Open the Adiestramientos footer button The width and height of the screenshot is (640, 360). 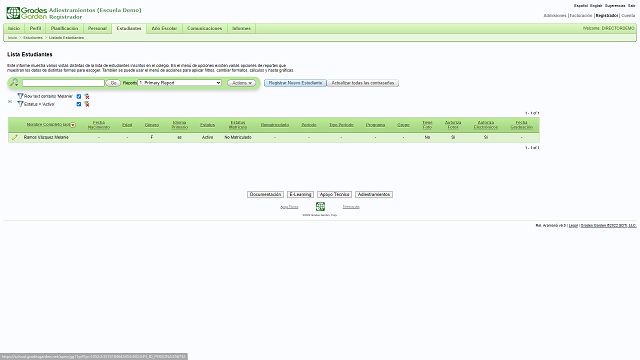click(374, 194)
